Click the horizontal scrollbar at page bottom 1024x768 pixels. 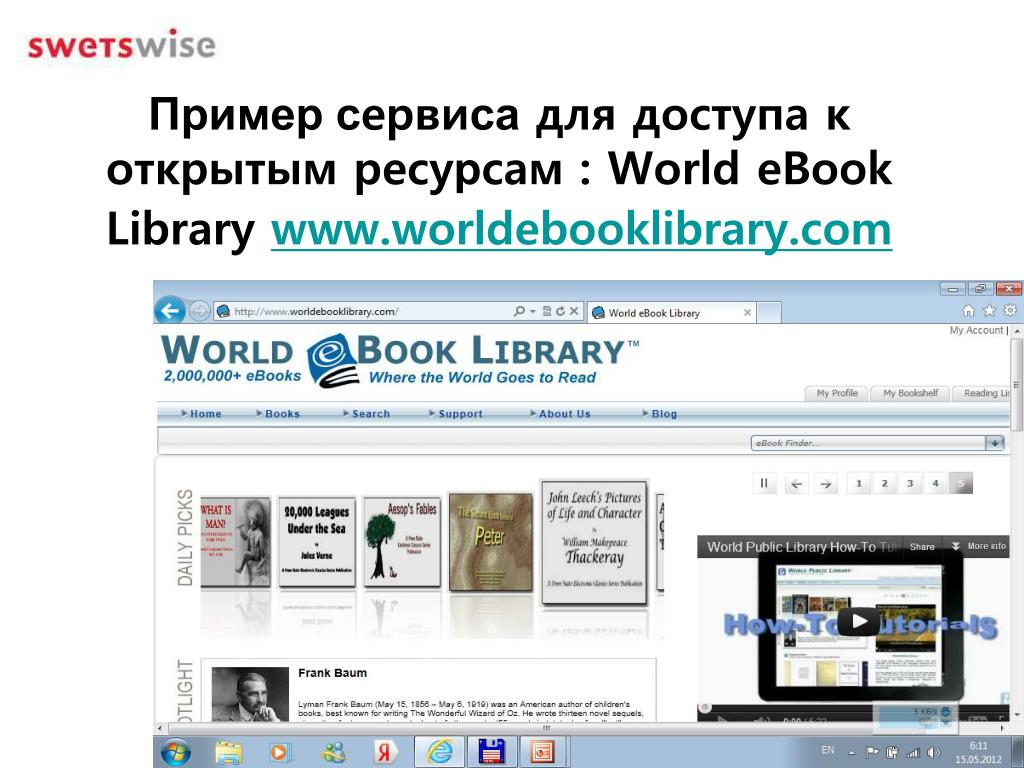pyautogui.click(x=547, y=728)
